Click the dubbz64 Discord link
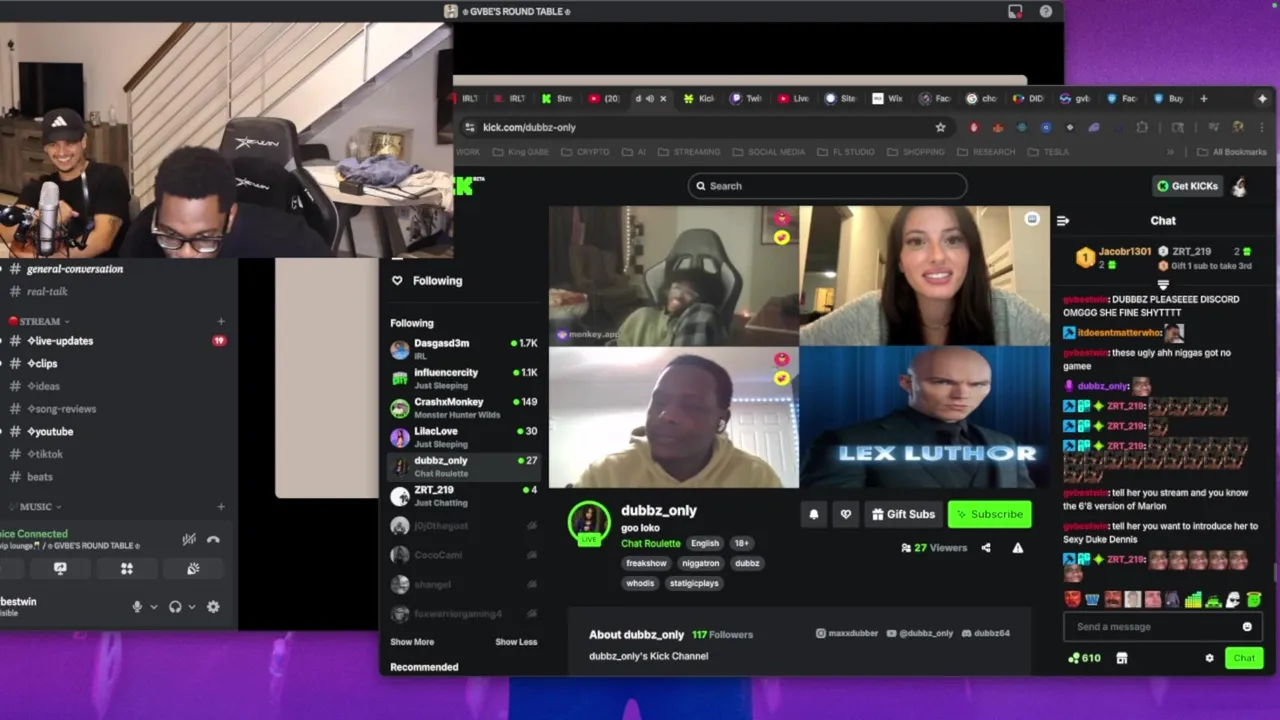This screenshot has height=720, width=1280. (x=986, y=633)
